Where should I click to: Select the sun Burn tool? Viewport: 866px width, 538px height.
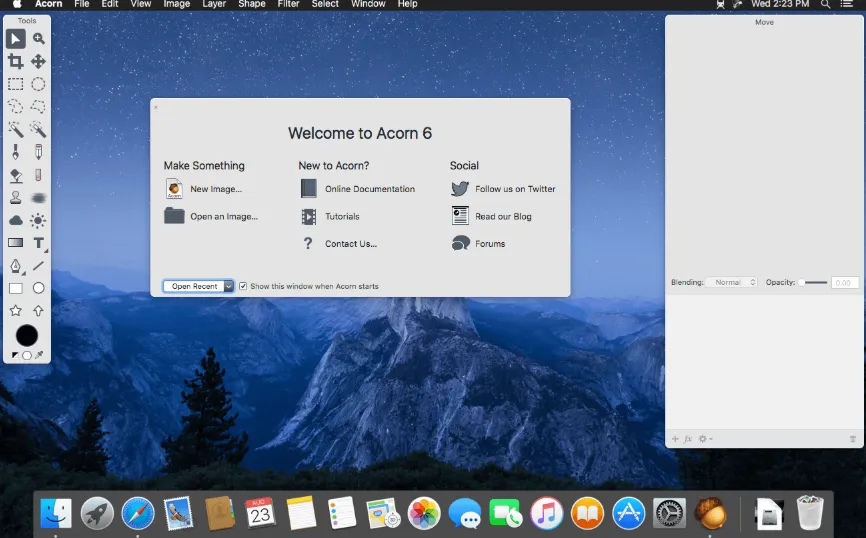(x=38, y=220)
